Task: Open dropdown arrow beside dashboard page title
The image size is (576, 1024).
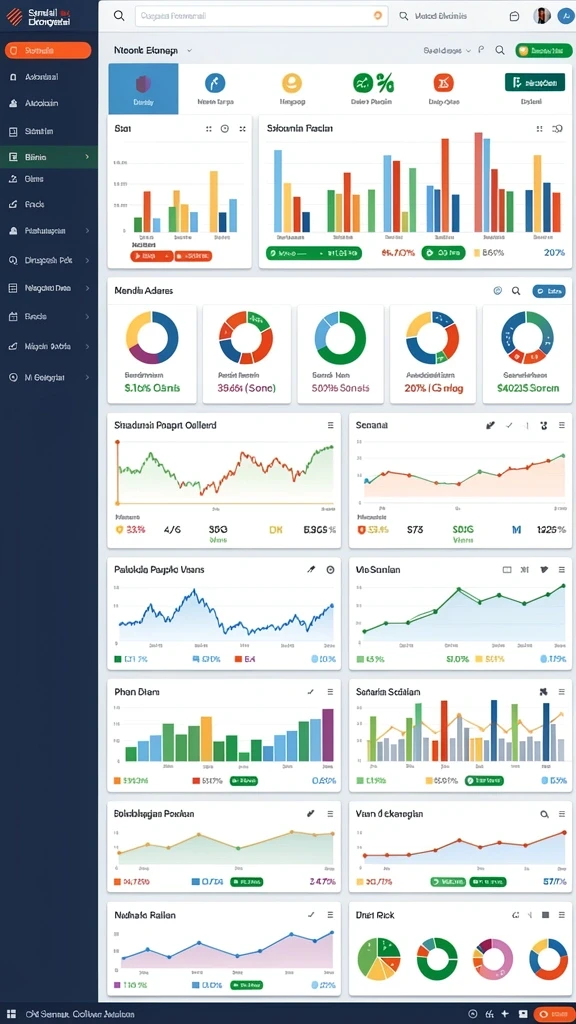Action: pyautogui.click(x=189, y=50)
